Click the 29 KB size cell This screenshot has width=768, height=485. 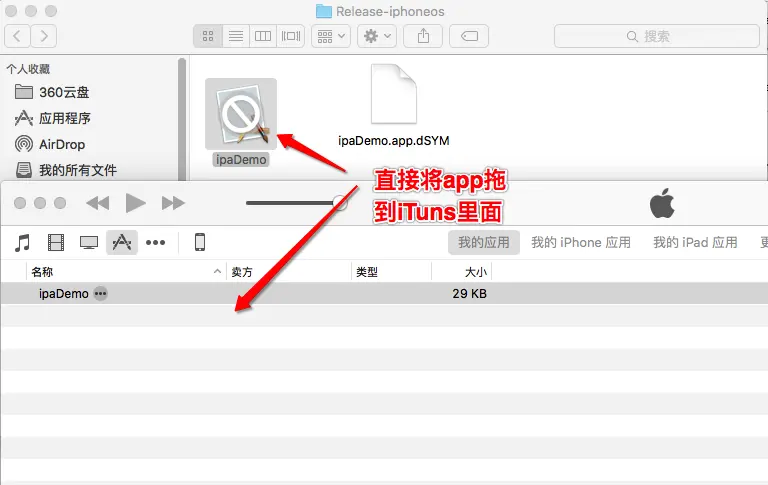tap(469, 293)
